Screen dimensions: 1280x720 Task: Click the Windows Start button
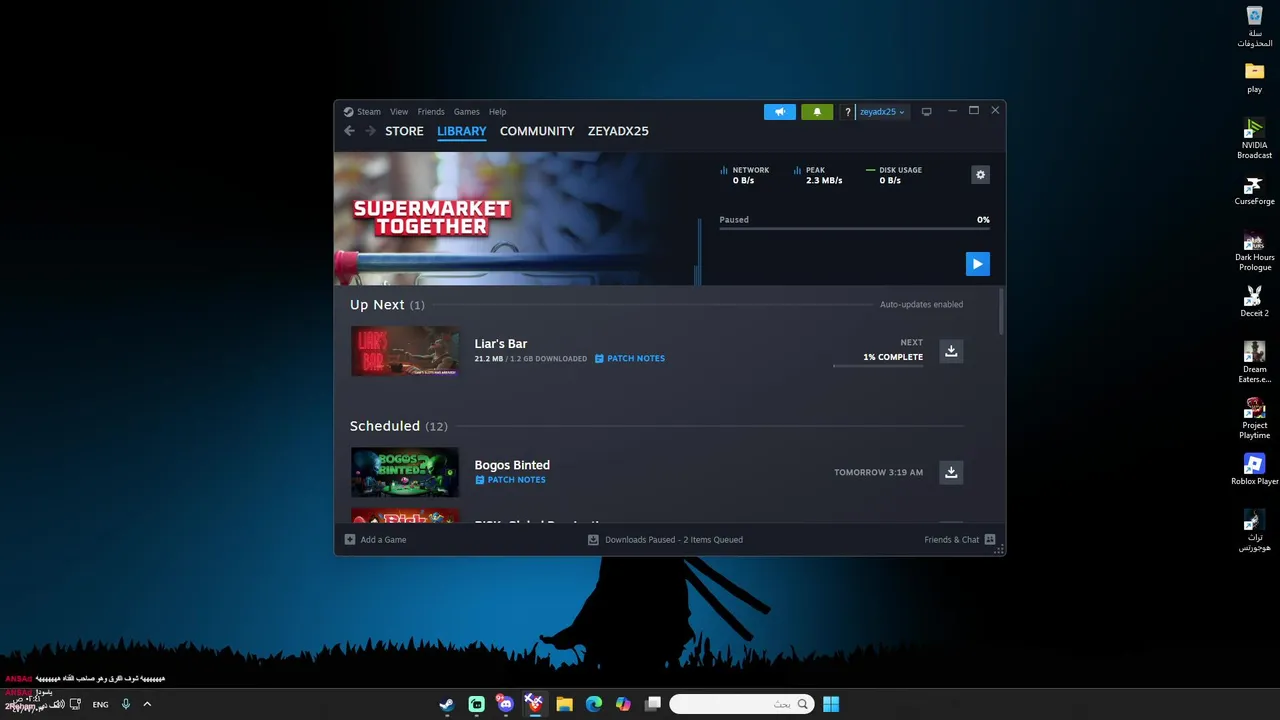tap(831, 704)
